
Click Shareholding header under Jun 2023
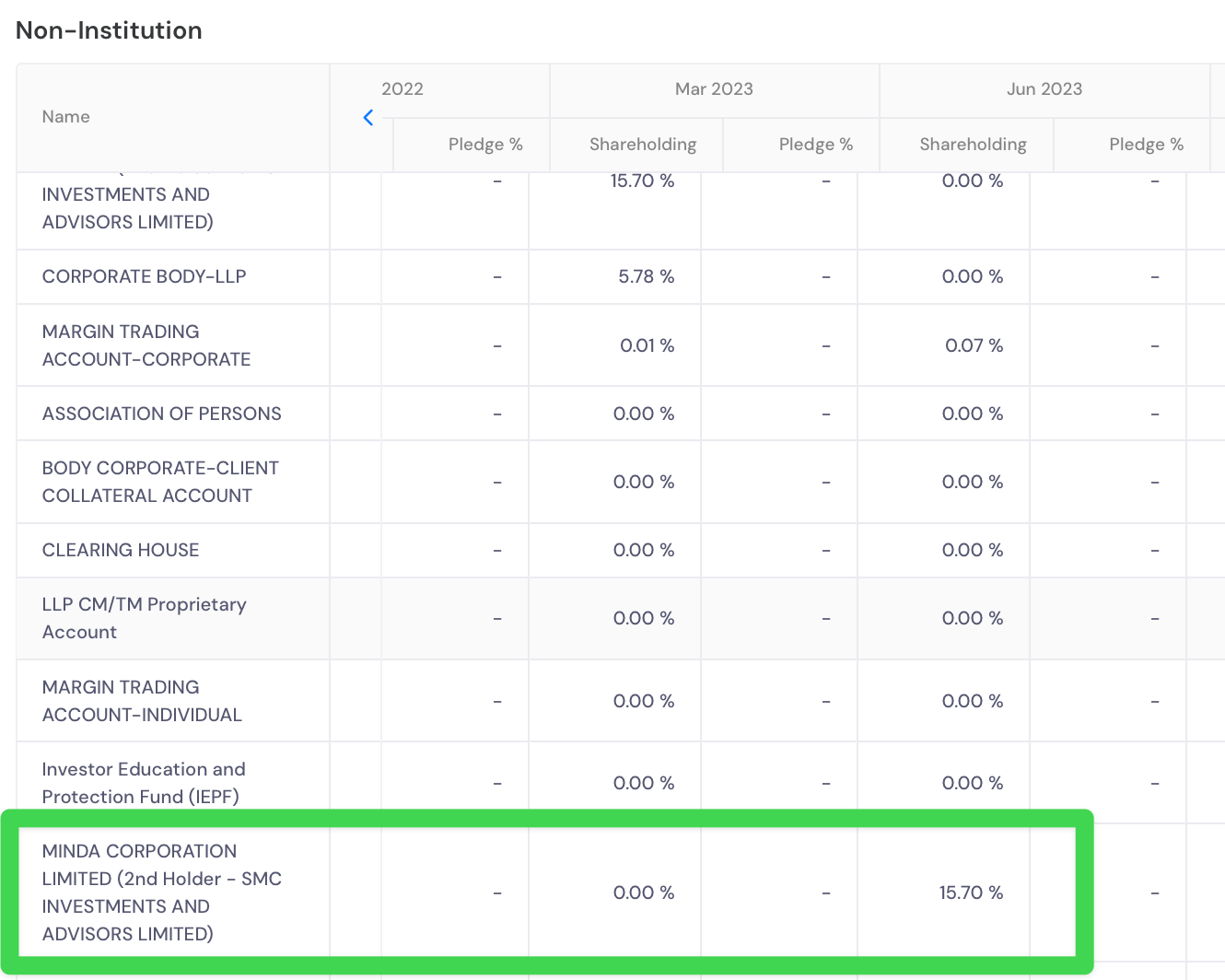click(x=973, y=145)
